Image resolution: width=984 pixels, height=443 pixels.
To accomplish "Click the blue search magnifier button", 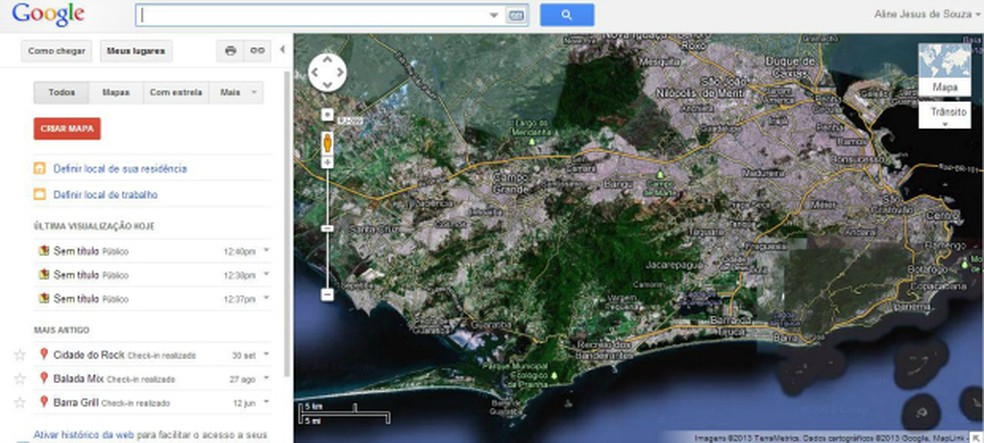I will 567,15.
